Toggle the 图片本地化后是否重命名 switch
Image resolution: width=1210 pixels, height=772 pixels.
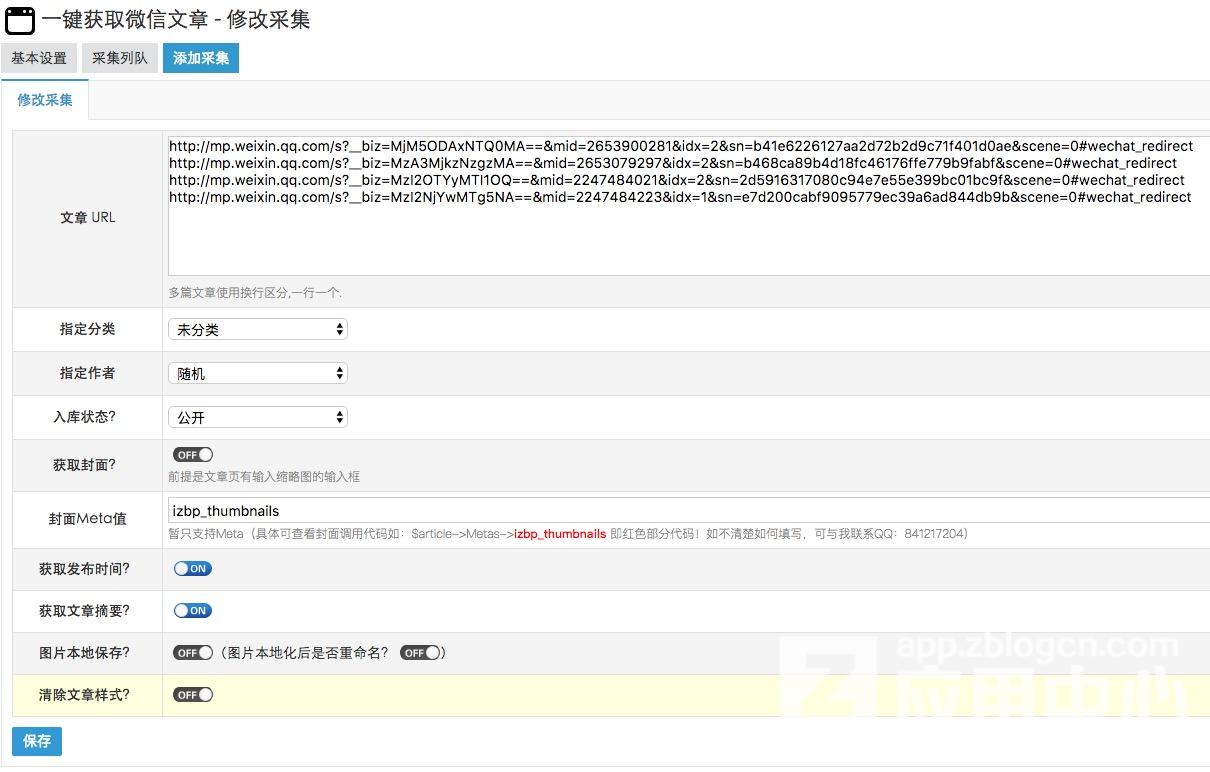[420, 653]
